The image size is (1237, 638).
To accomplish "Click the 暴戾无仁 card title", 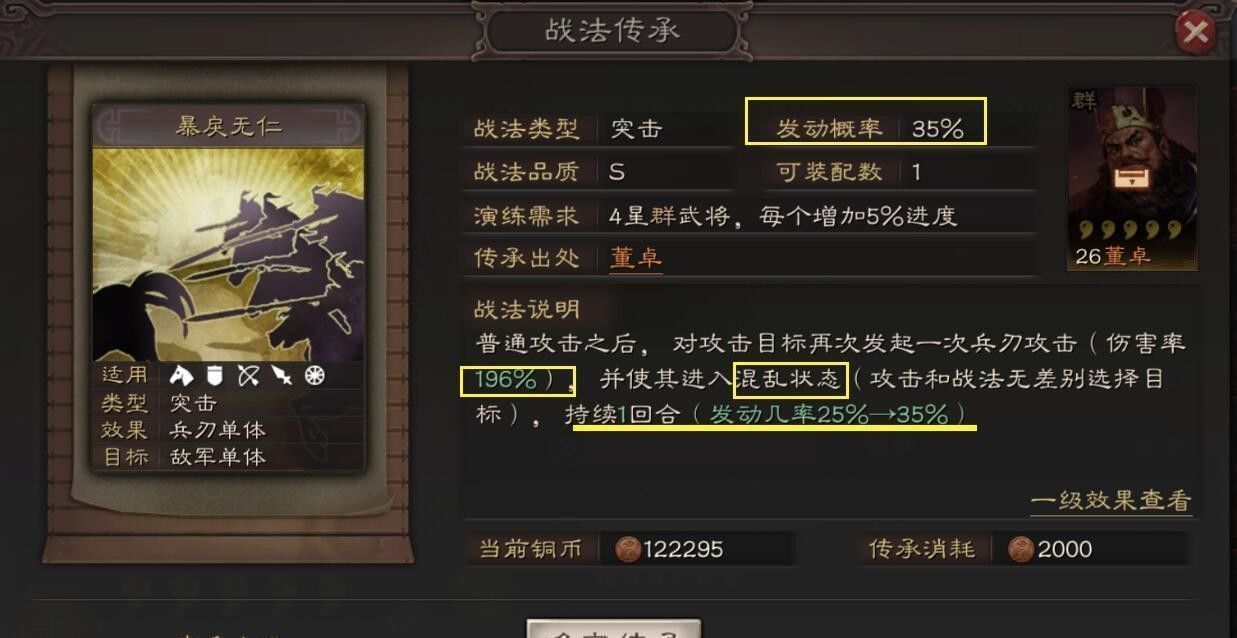I will [x=229, y=127].
